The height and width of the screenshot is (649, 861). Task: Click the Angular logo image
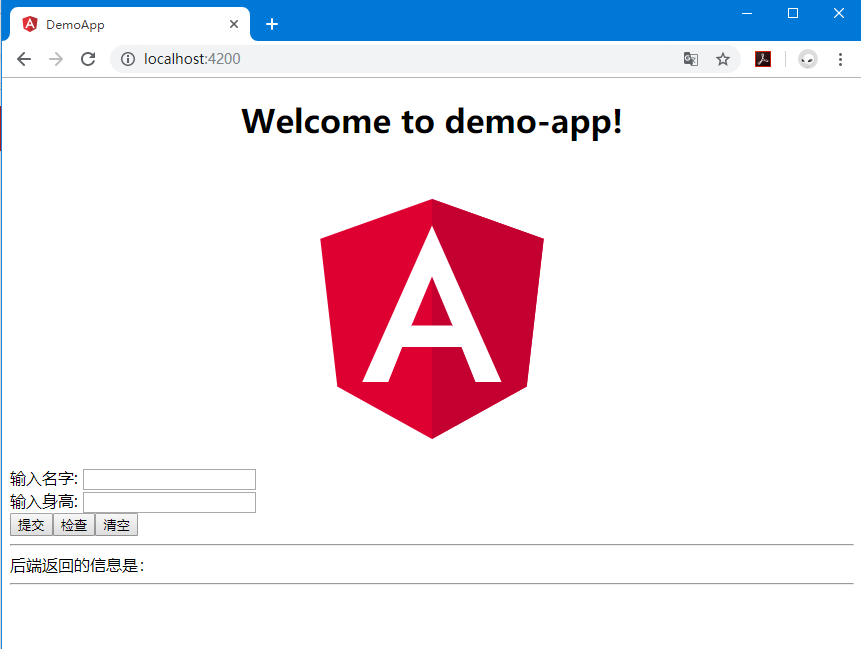pyautogui.click(x=432, y=318)
